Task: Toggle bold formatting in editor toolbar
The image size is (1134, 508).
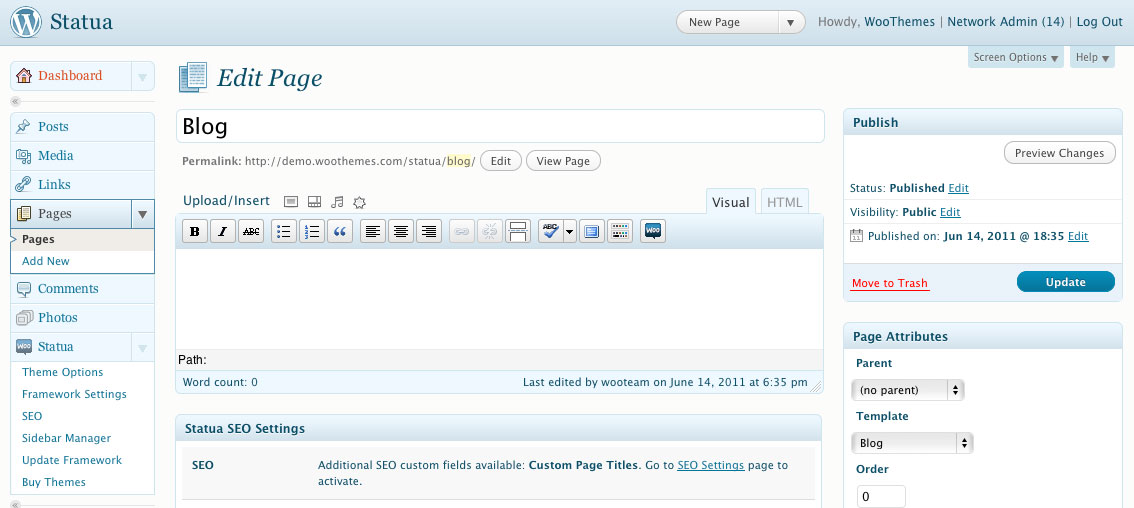Action: (x=194, y=232)
